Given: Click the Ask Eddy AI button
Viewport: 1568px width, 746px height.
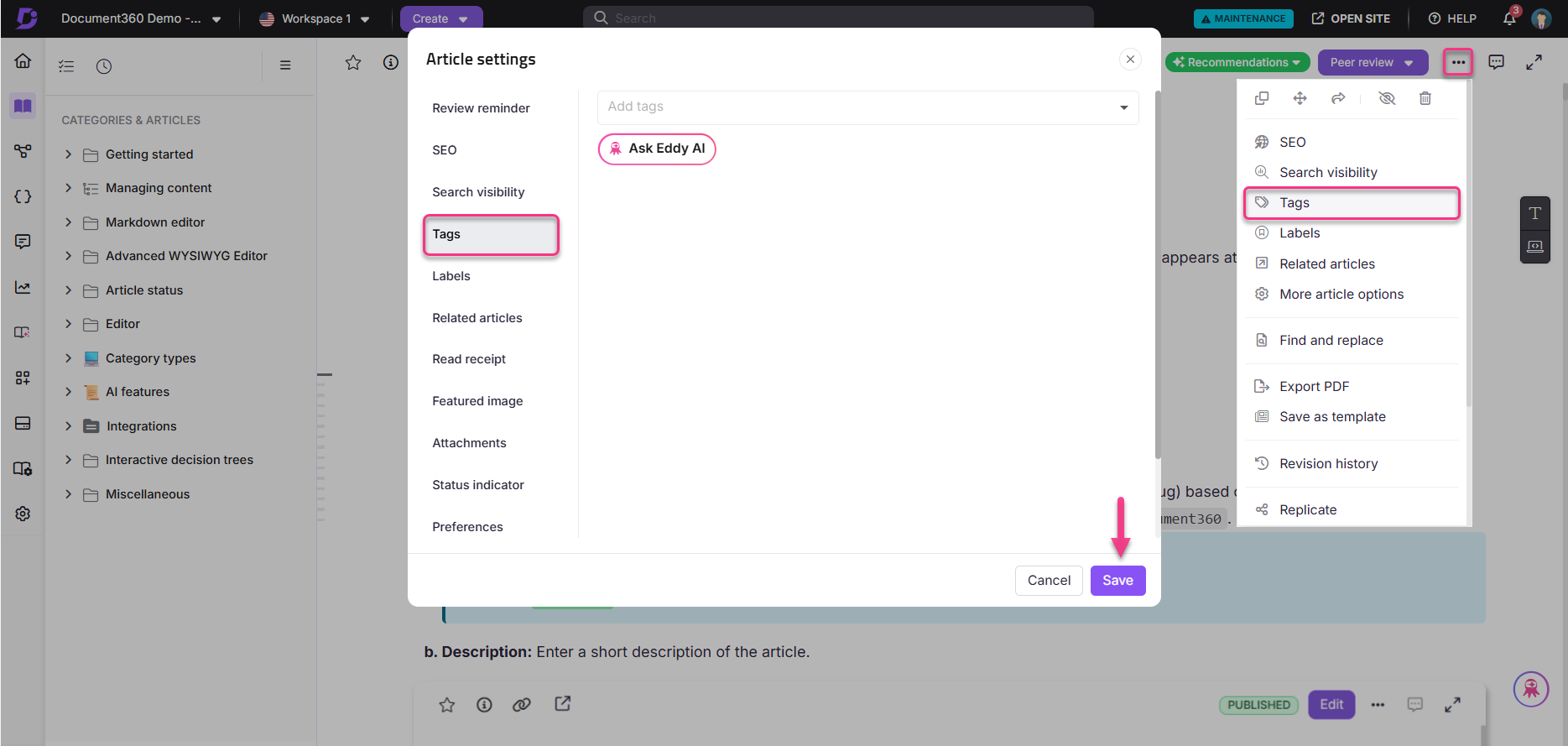Looking at the screenshot, I should click(x=657, y=149).
